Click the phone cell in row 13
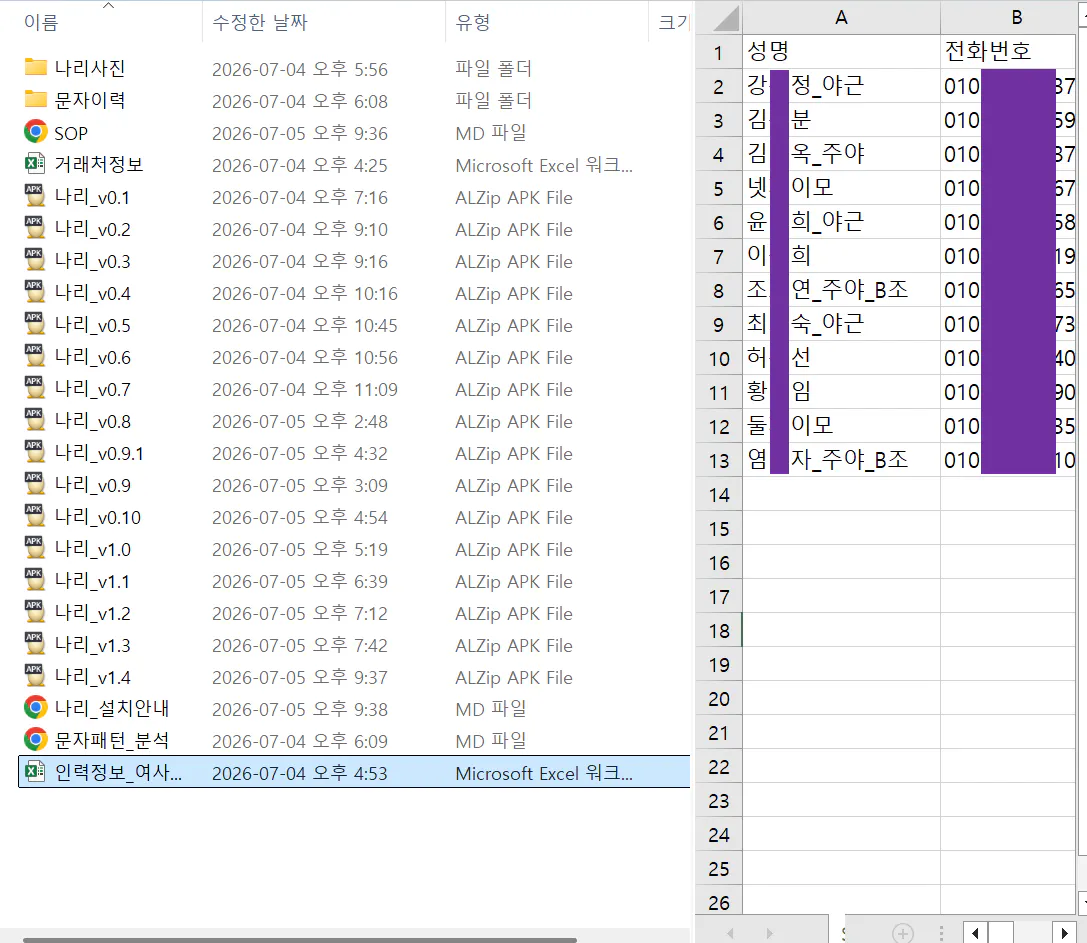Screen dimensions: 1087x943 tap(1009, 459)
